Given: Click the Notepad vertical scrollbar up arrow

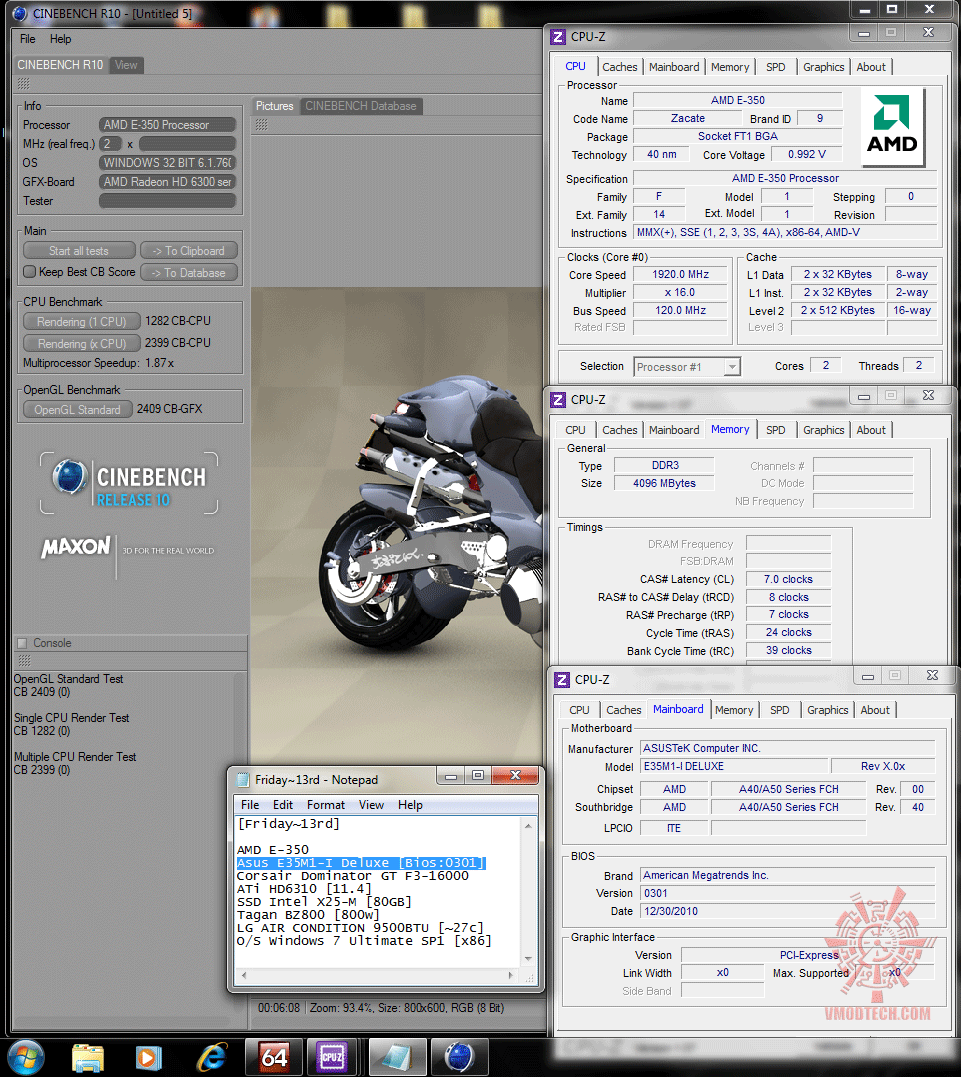Looking at the screenshot, I should tap(528, 826).
